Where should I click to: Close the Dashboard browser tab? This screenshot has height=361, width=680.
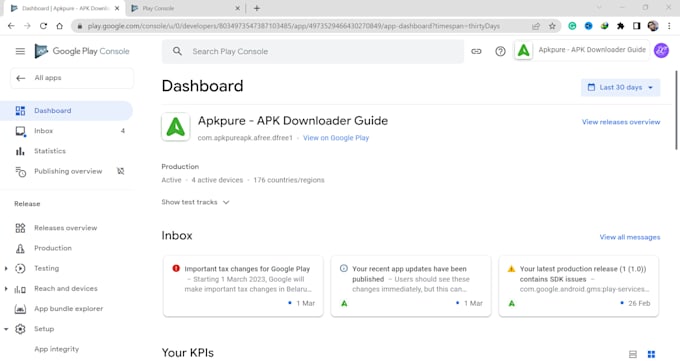click(117, 8)
